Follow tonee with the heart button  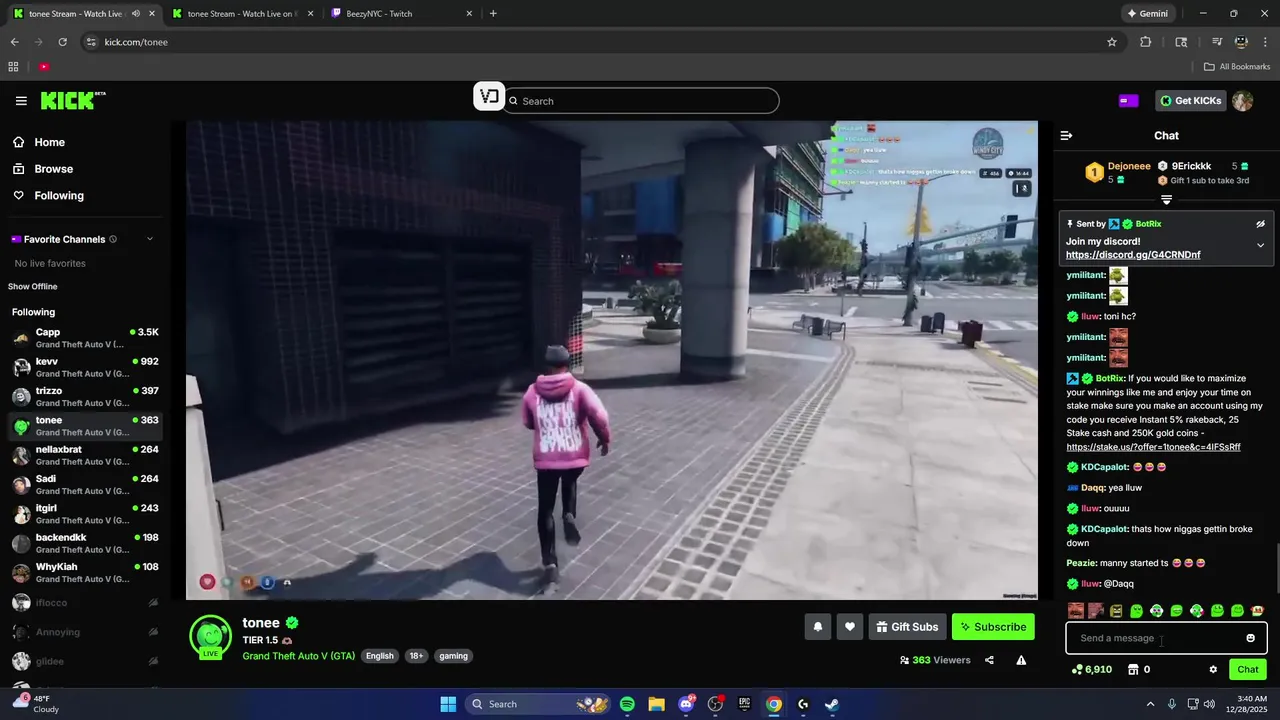(x=850, y=627)
